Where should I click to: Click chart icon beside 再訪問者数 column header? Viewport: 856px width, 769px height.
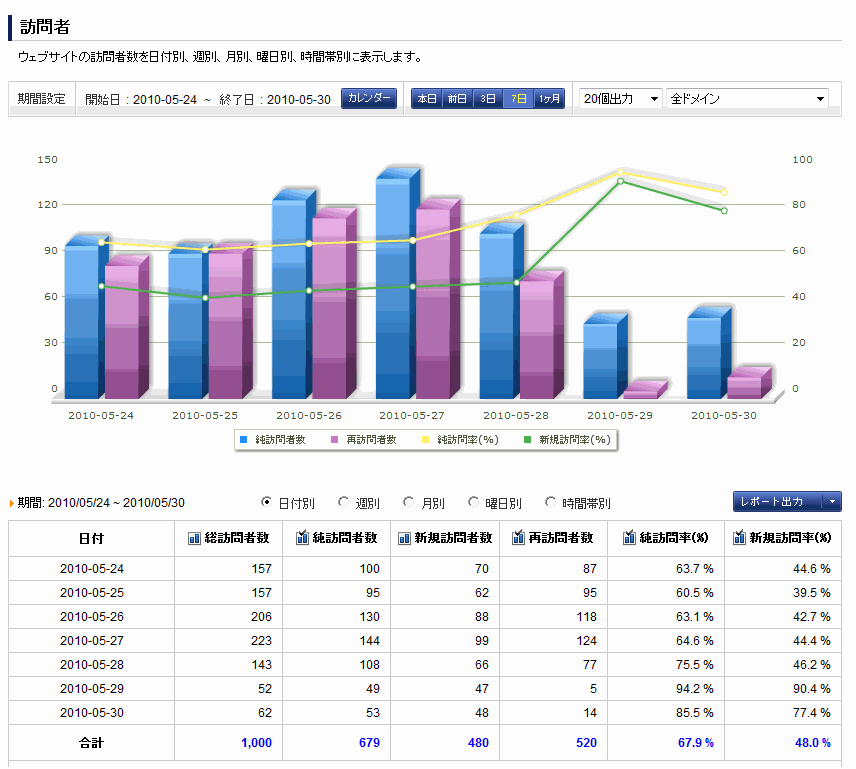[519, 538]
